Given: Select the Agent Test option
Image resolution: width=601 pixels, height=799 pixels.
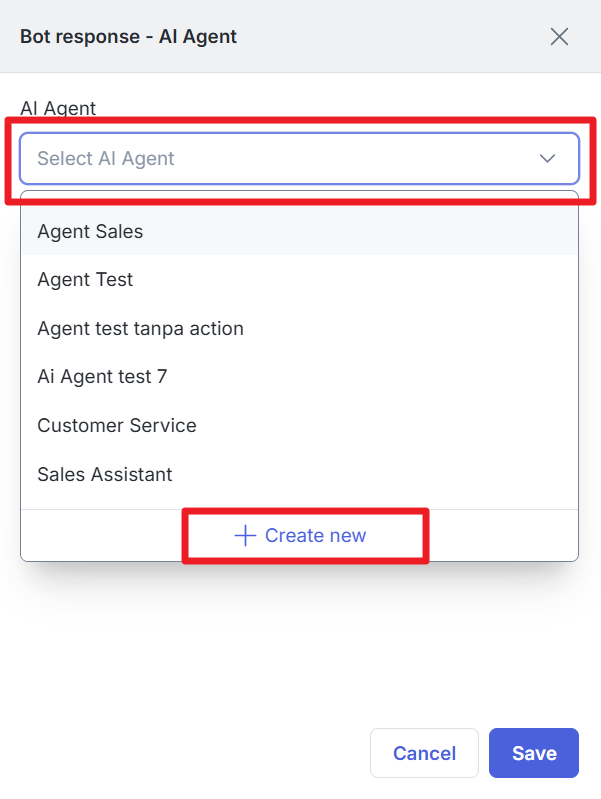Looking at the screenshot, I should [x=85, y=280].
